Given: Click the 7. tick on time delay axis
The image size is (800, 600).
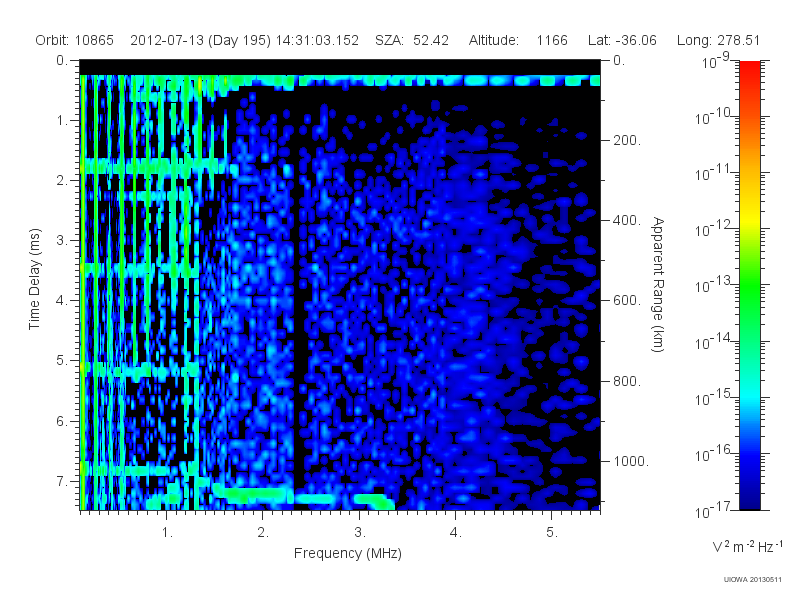Looking at the screenshot, I should (62, 481).
